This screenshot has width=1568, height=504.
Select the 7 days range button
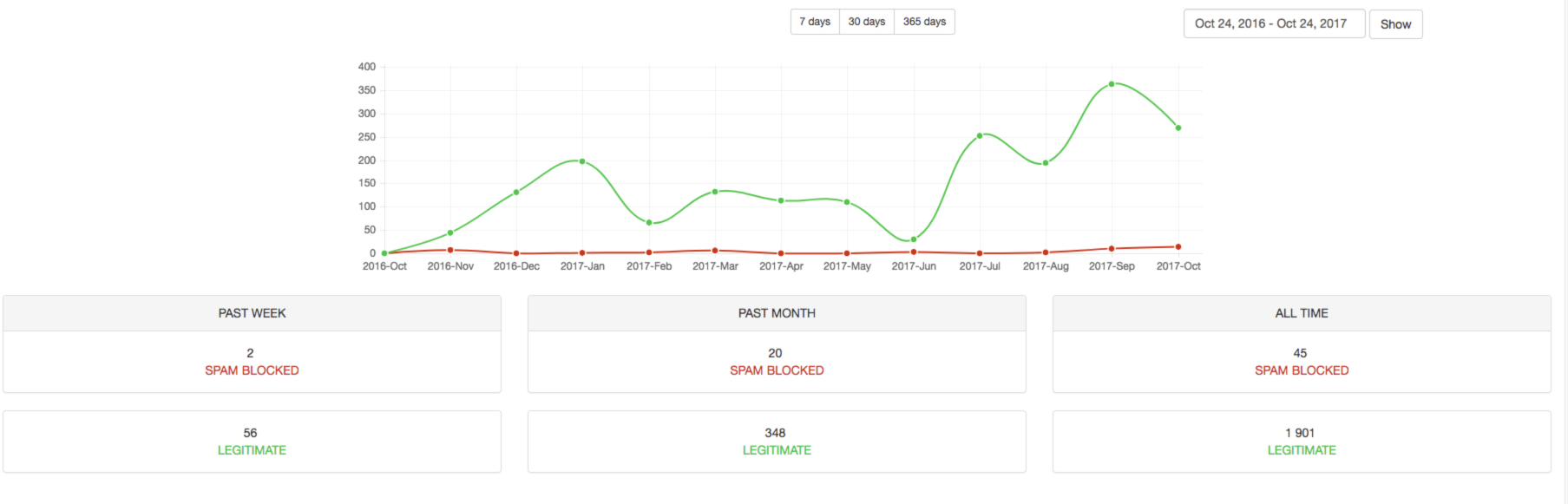click(814, 22)
